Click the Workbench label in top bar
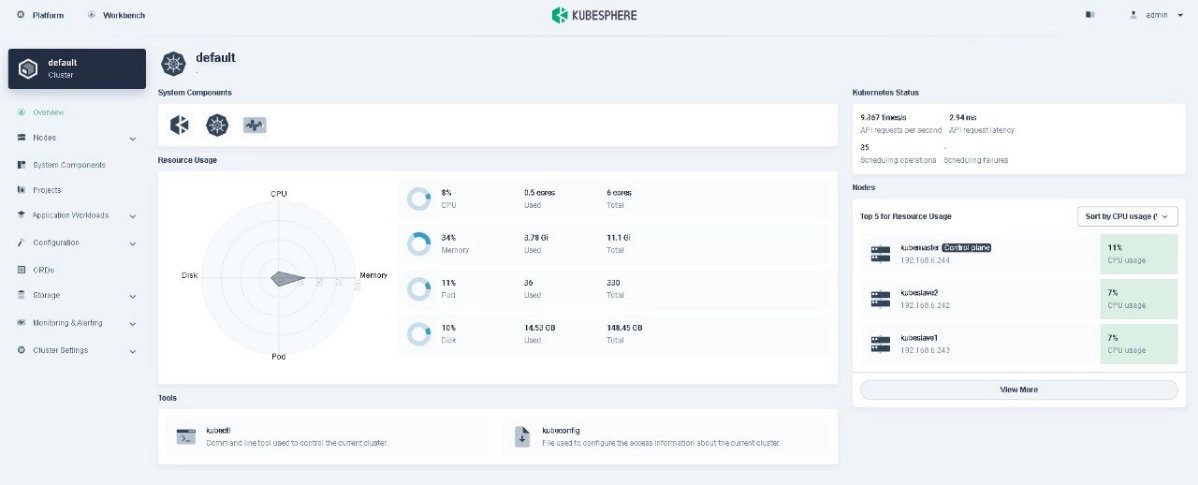Image resolution: width=1198 pixels, height=485 pixels. coord(124,15)
